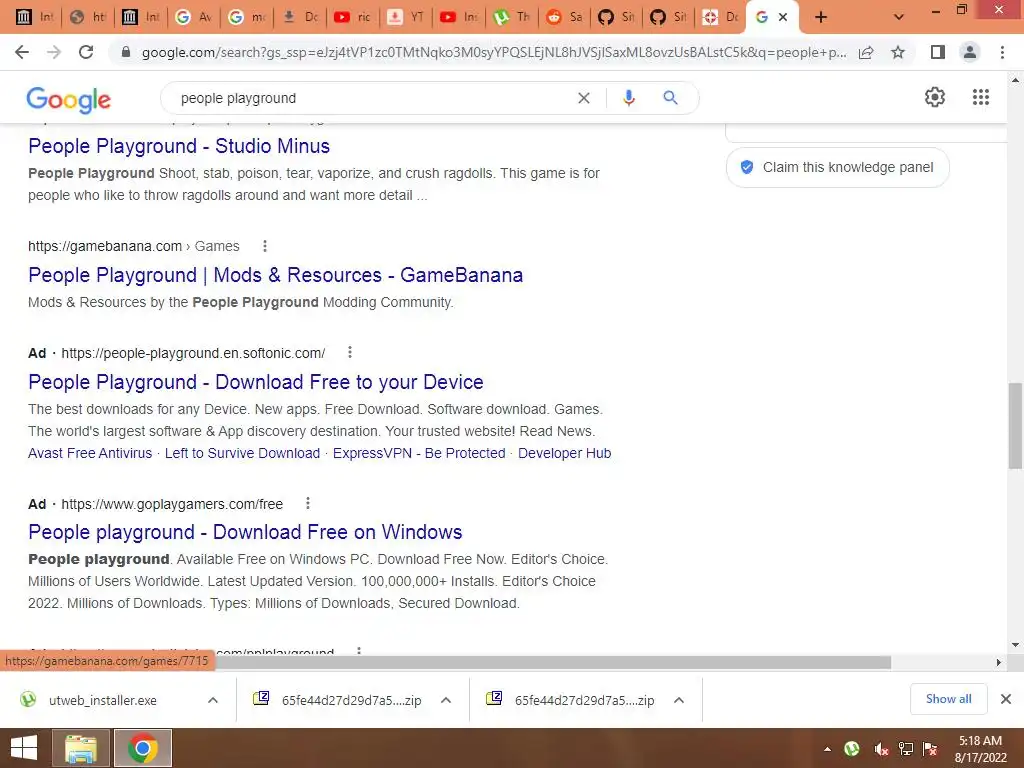Viewport: 1024px width, 768px height.
Task: Close the active Google tab
Action: pyautogui.click(x=783, y=17)
